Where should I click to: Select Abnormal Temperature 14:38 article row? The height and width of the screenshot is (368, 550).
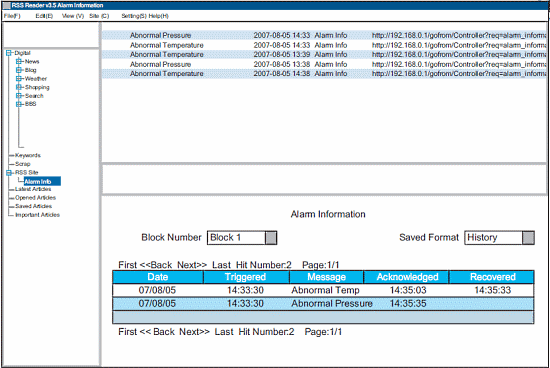click(324, 74)
